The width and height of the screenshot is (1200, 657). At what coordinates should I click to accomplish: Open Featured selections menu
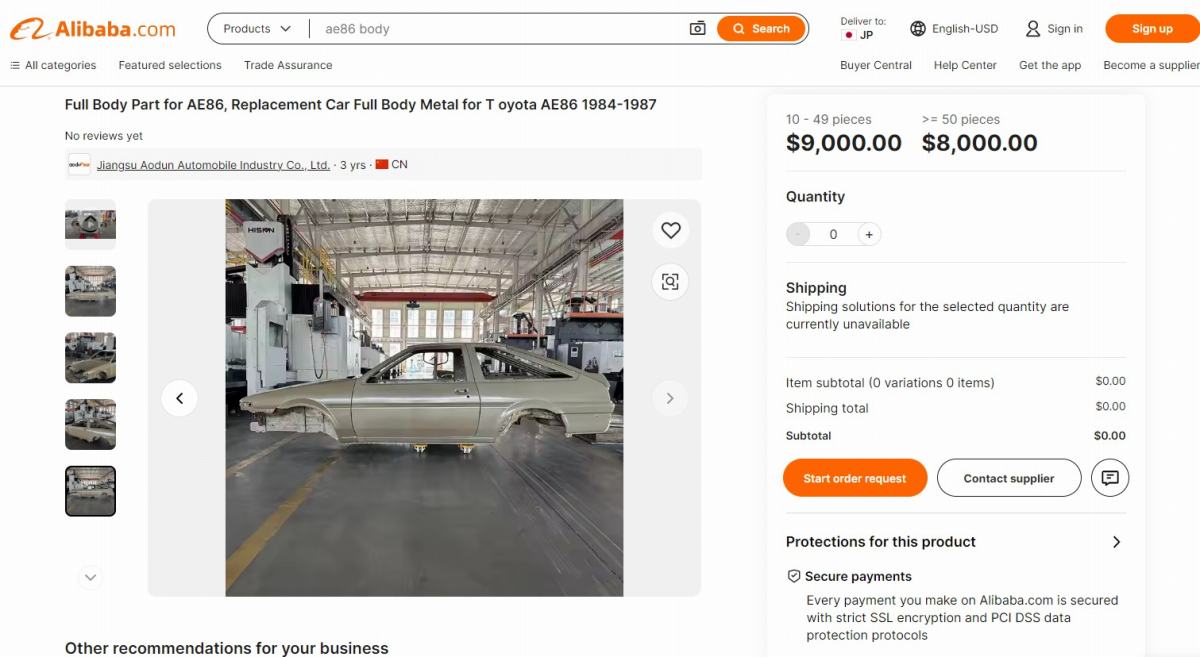[170, 65]
